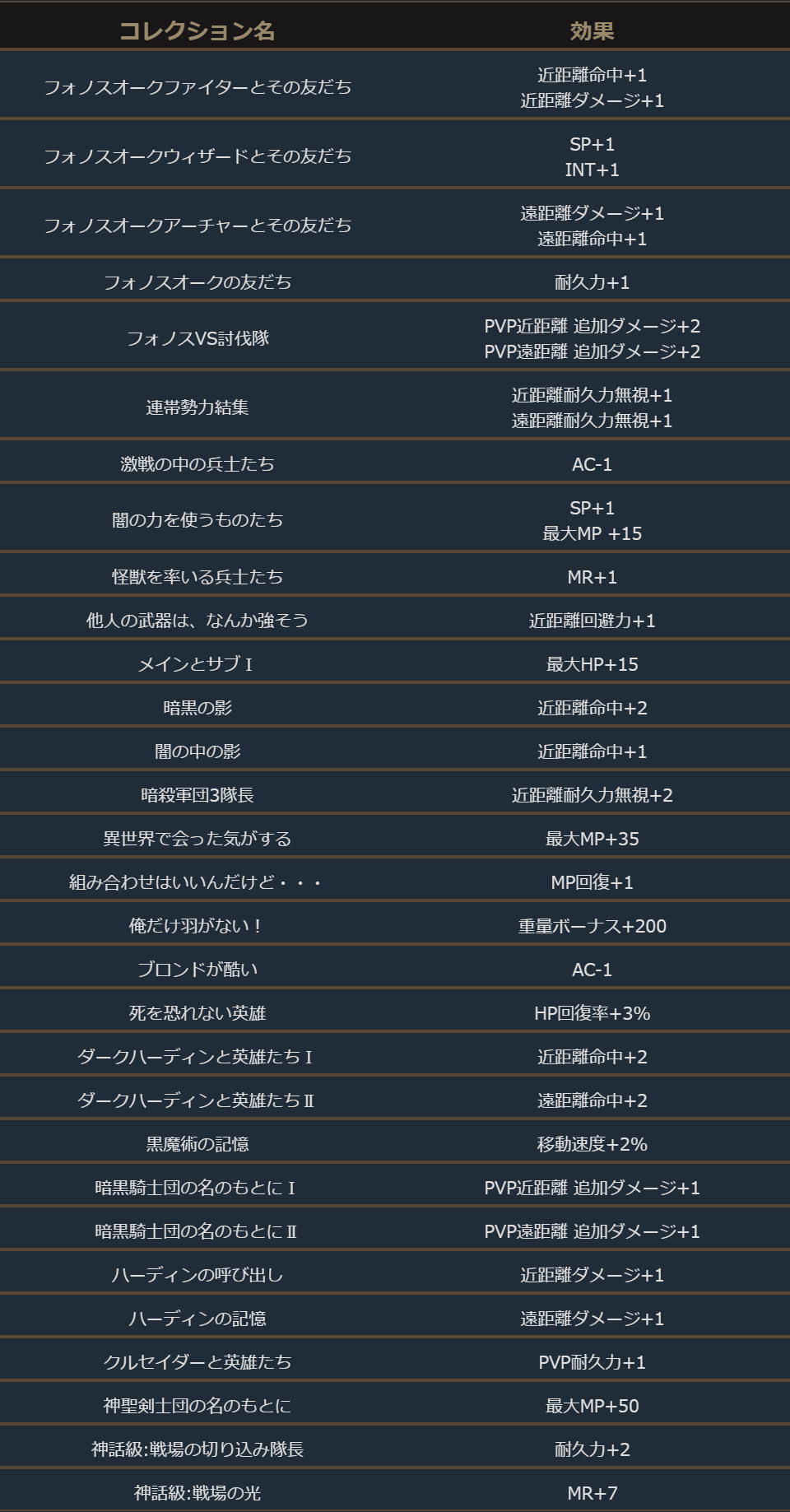Viewport: 790px width, 1512px height.
Task: Click the 連帯勢力結集 collection name
Action: click(197, 407)
